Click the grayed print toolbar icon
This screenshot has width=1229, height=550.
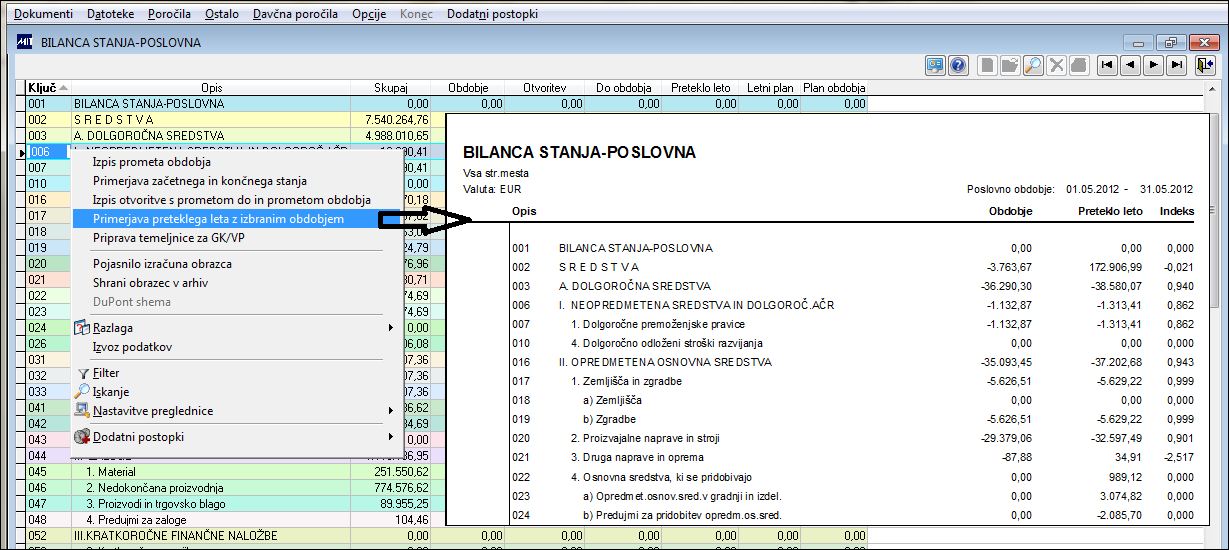tap(1078, 64)
